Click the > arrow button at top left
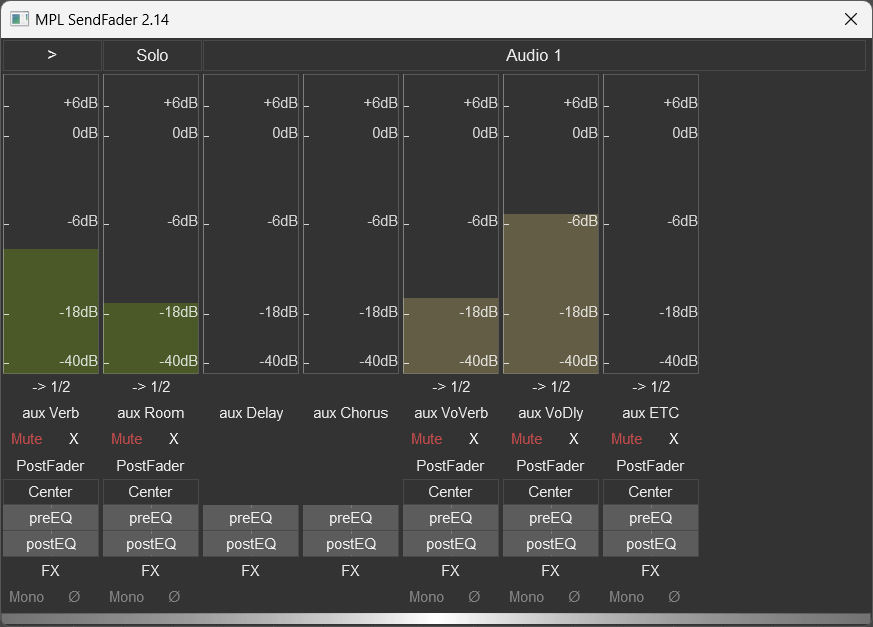This screenshot has height=627, width=873. (x=52, y=56)
